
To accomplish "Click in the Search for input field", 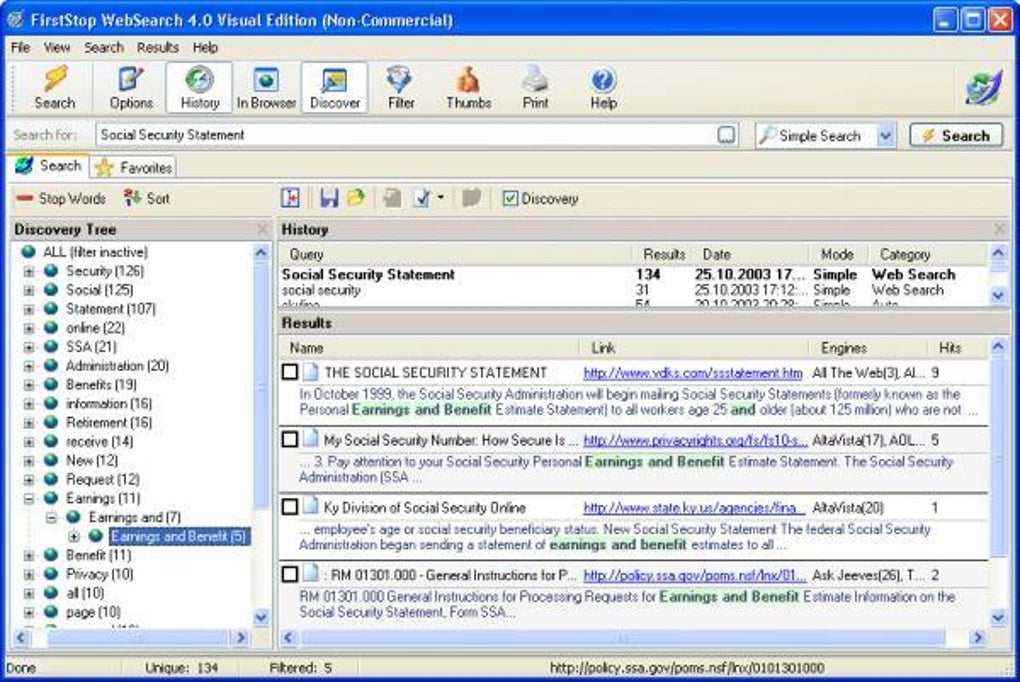I will 407,135.
